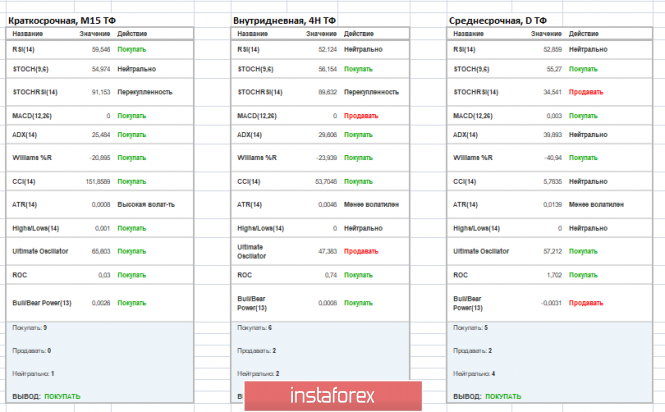
Task: Click ROC value 0,74 in 4H table
Action: (331, 275)
